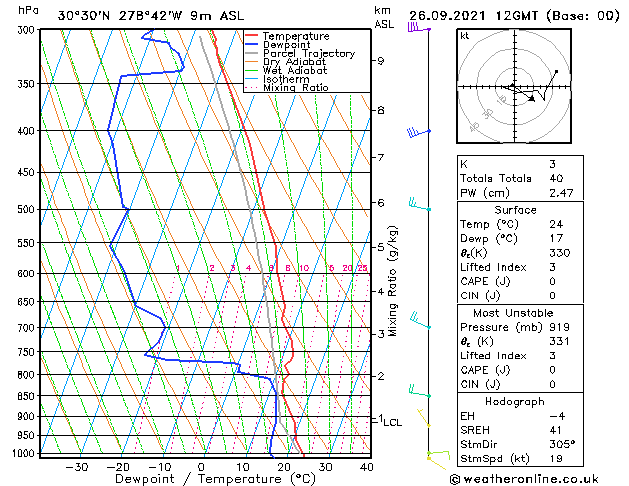Click the surface θe value '330'
This screenshot has height=486, width=629.
[560, 253]
